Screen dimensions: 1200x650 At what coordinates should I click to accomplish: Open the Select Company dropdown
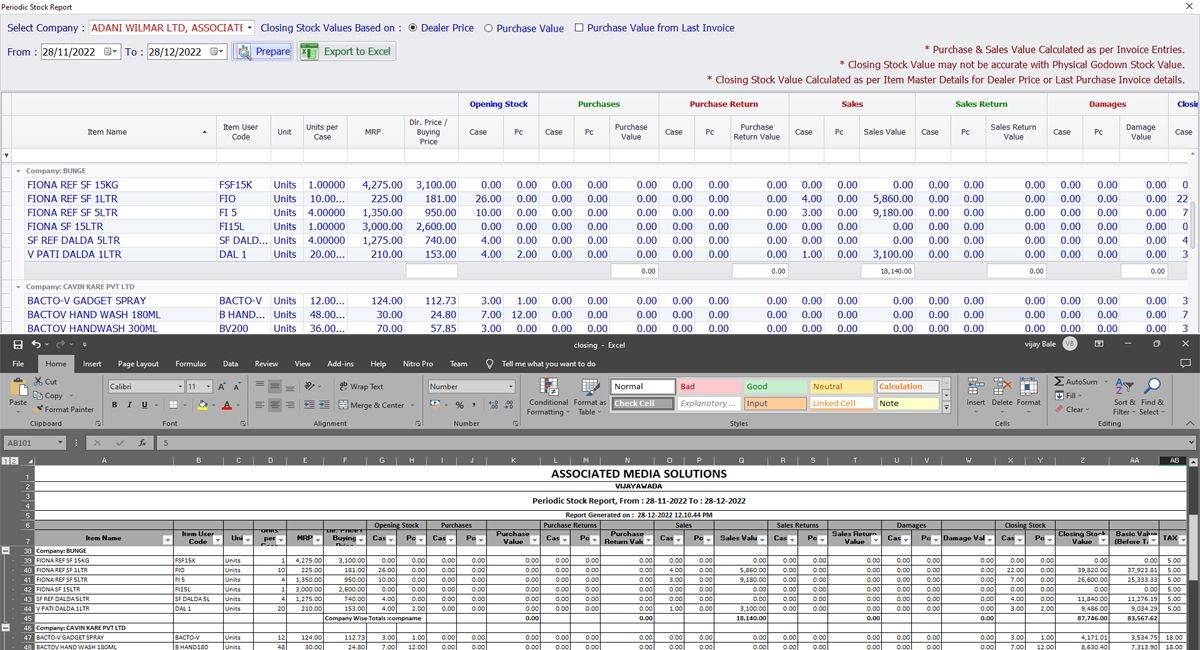pyautogui.click(x=249, y=28)
